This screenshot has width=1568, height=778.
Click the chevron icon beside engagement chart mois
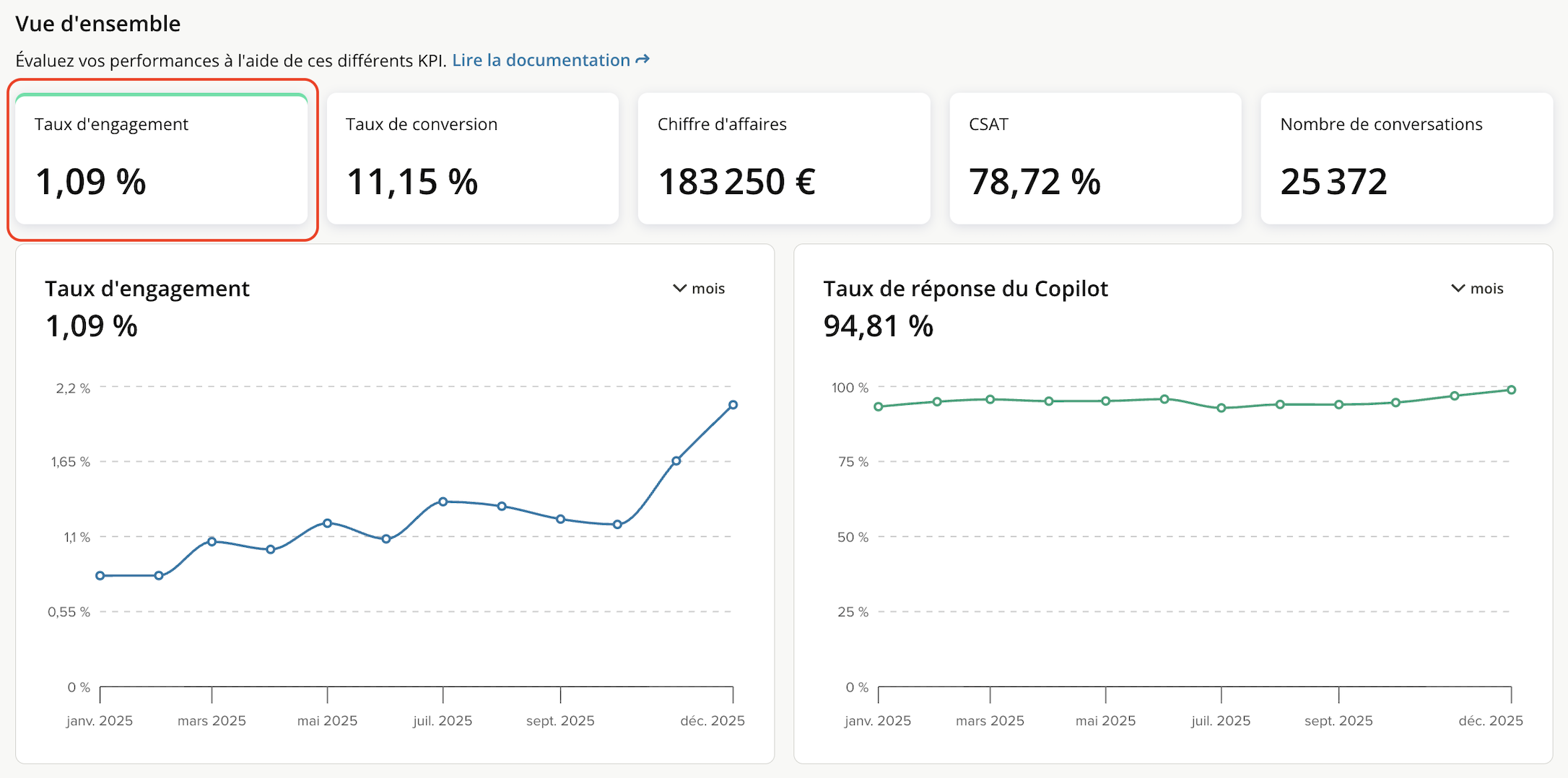(679, 289)
